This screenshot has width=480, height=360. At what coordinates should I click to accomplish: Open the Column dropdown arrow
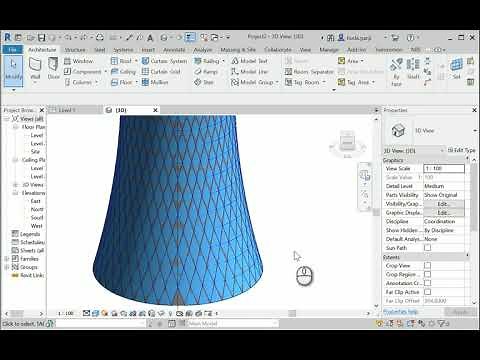(x=97, y=82)
